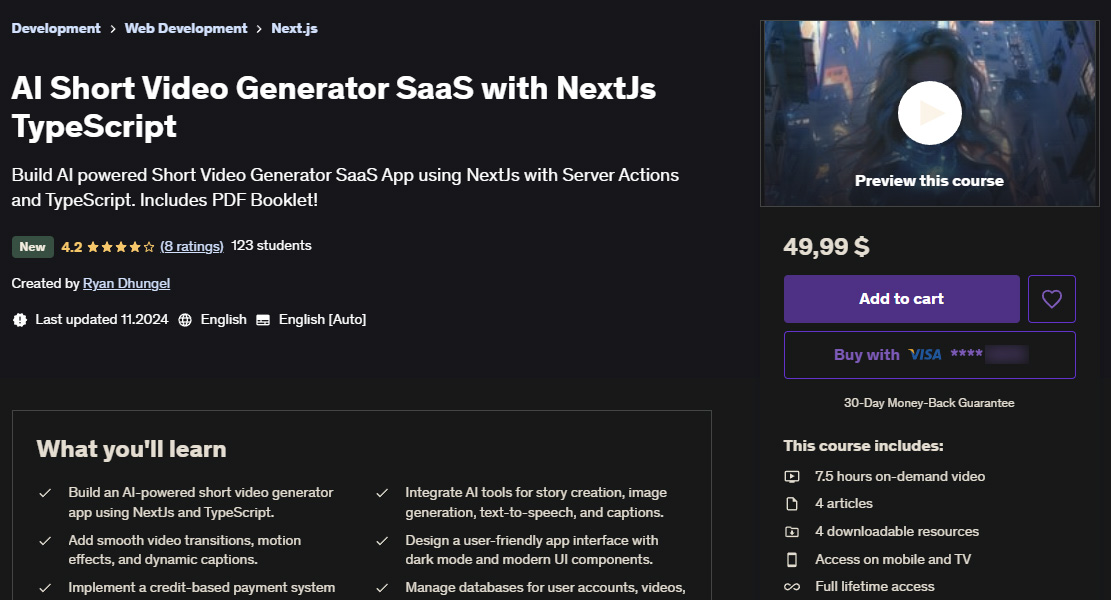
Task: Open instructor Ryan Dhungel's profile
Action: pos(126,283)
